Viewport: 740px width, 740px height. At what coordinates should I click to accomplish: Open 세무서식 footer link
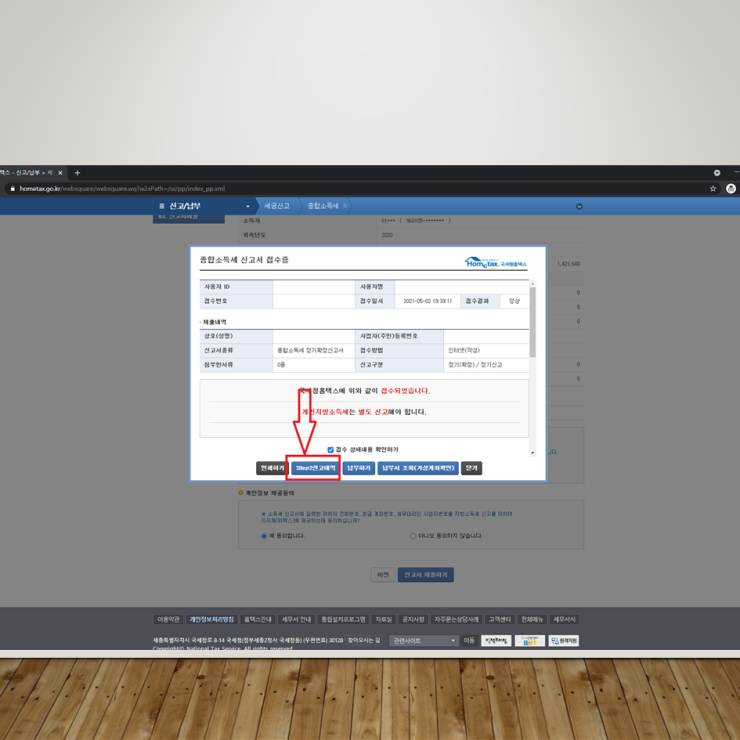click(x=564, y=619)
